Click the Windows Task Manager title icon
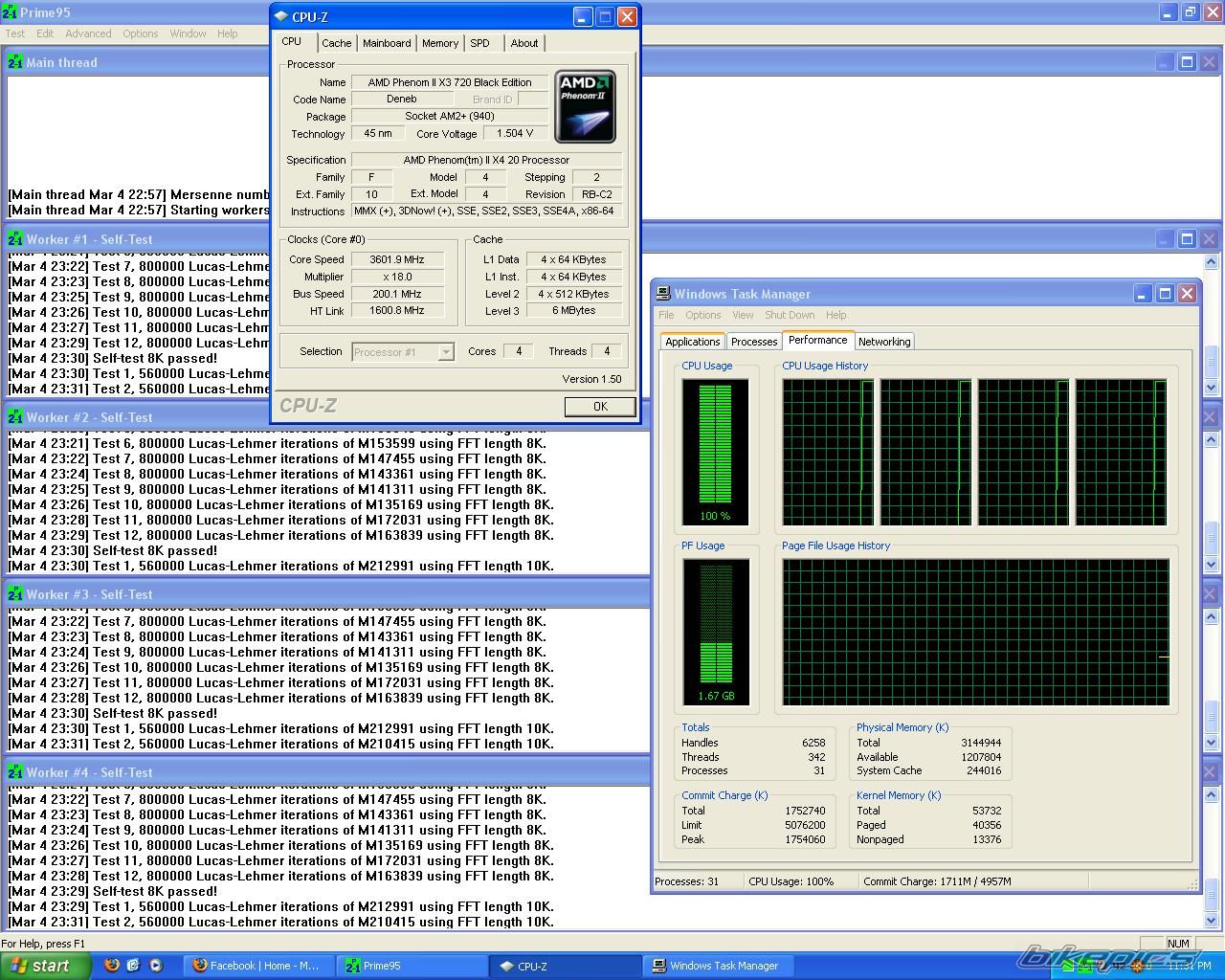 pyautogui.click(x=662, y=294)
